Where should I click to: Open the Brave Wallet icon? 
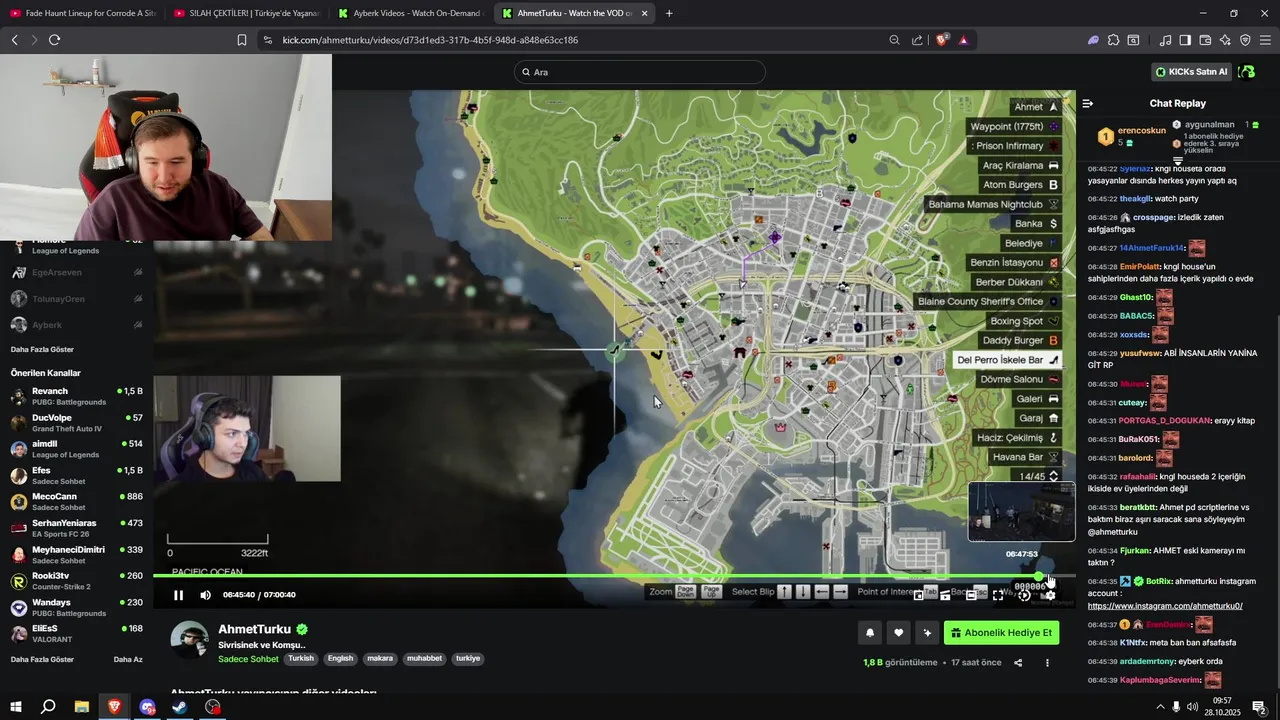coord(1205,40)
